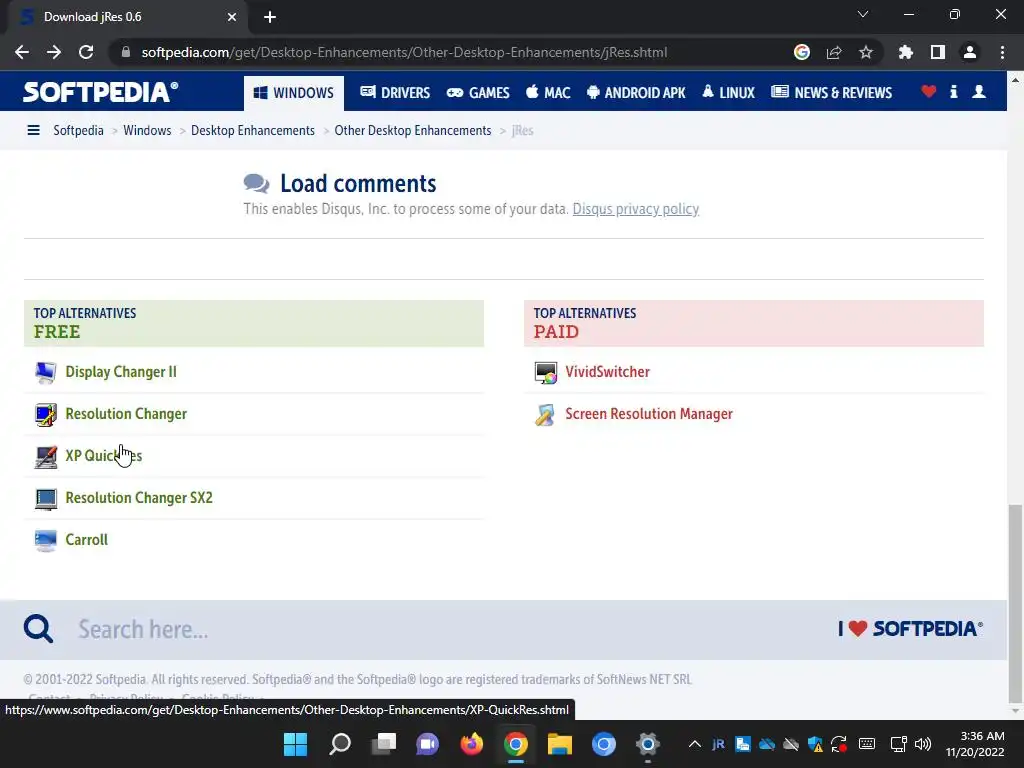This screenshot has height=768, width=1024.
Task: Open the Games section
Action: tap(478, 93)
